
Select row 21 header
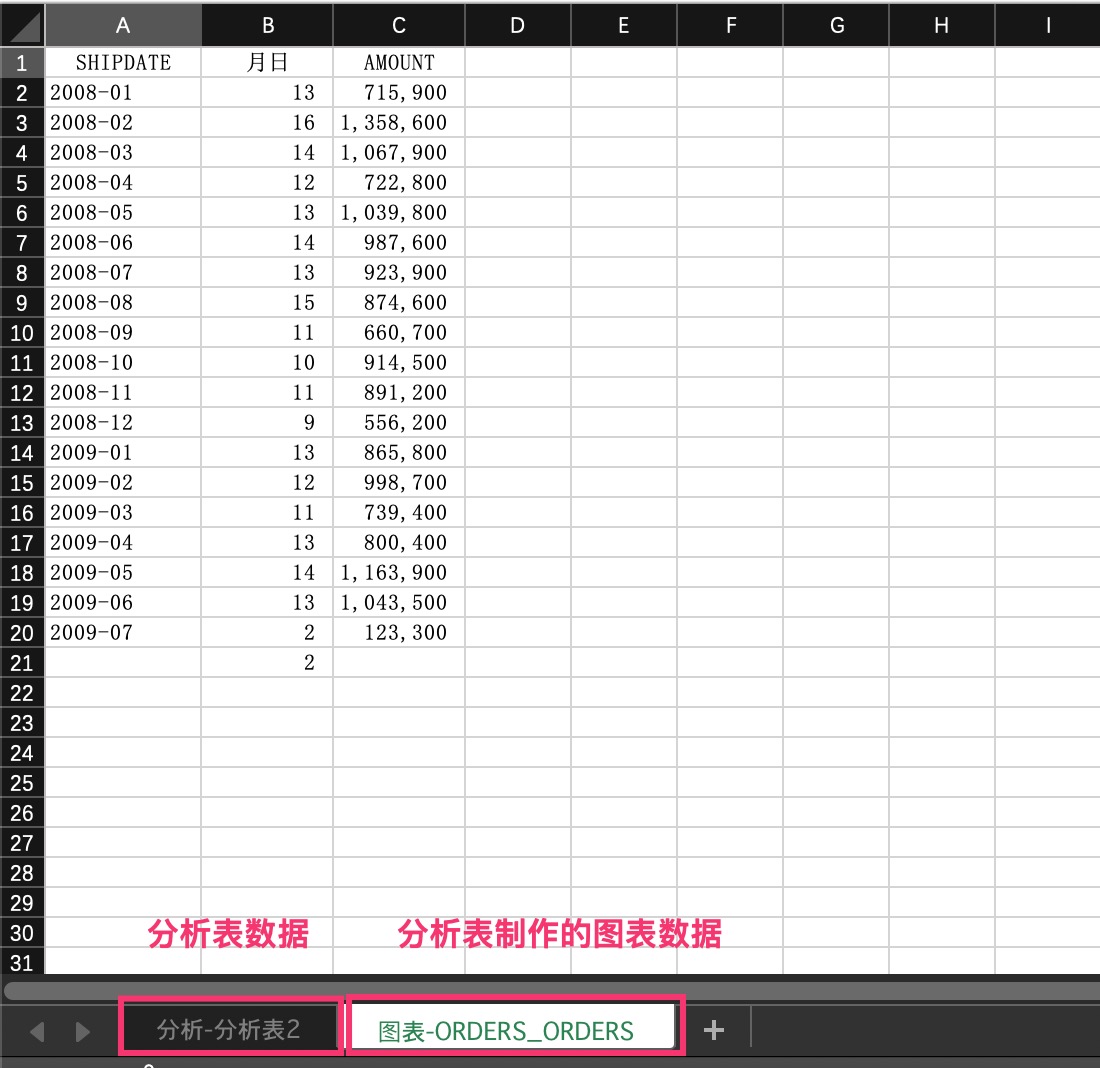tap(22, 662)
